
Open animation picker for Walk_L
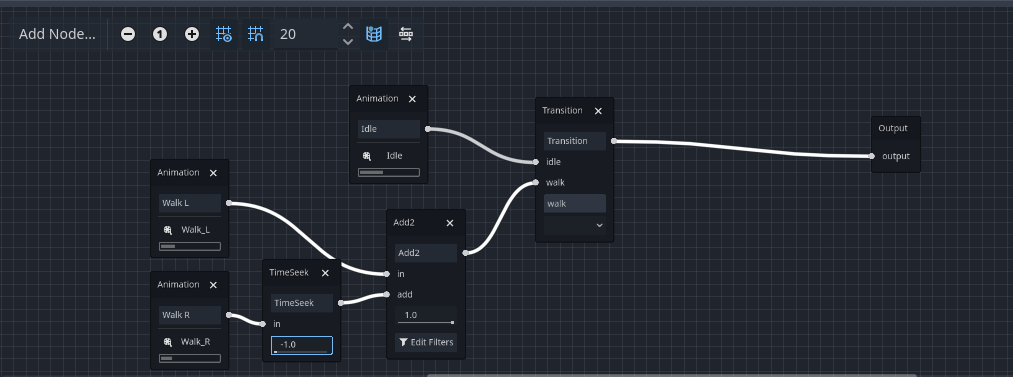(x=190, y=230)
